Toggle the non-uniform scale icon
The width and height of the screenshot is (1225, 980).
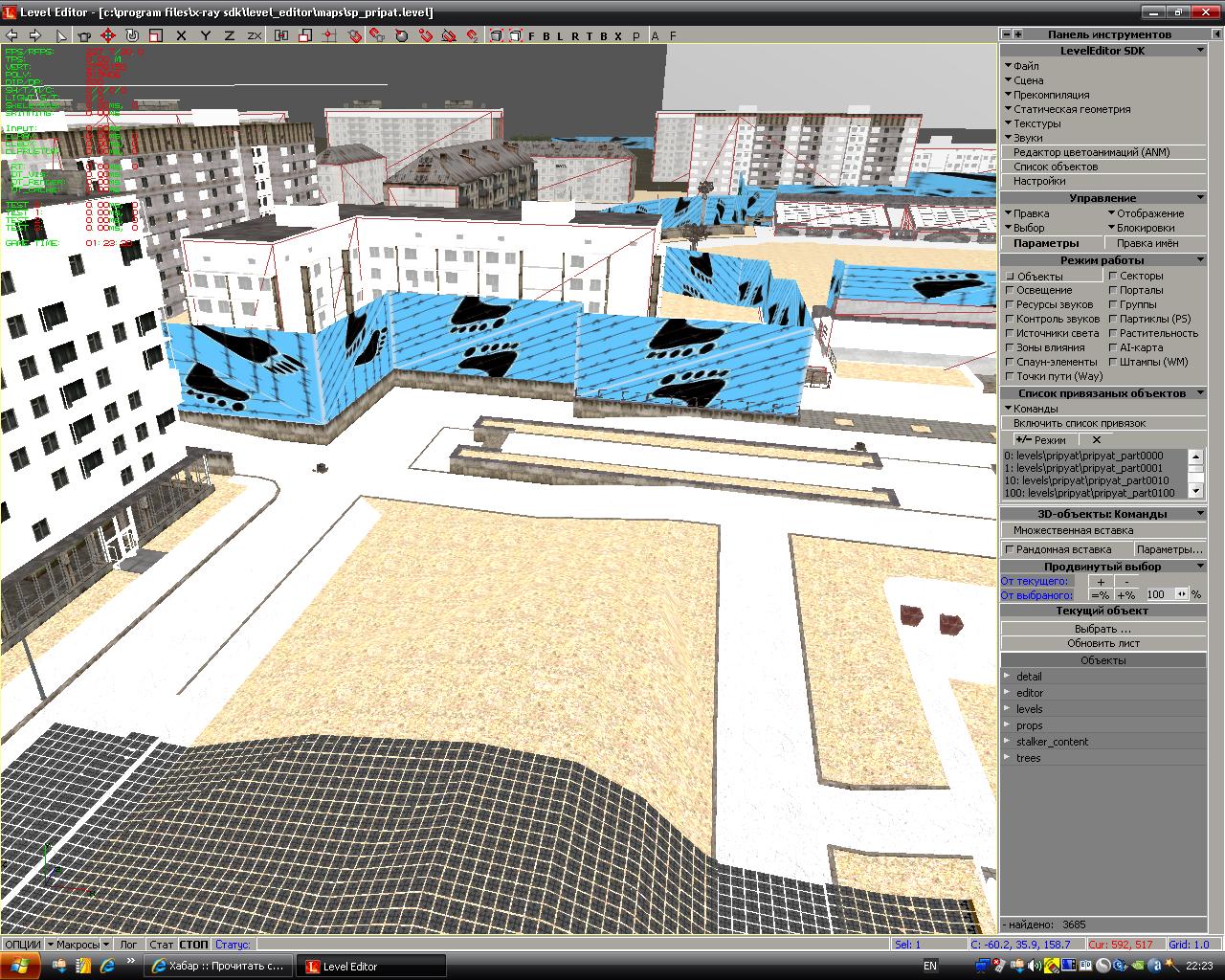[x=305, y=35]
